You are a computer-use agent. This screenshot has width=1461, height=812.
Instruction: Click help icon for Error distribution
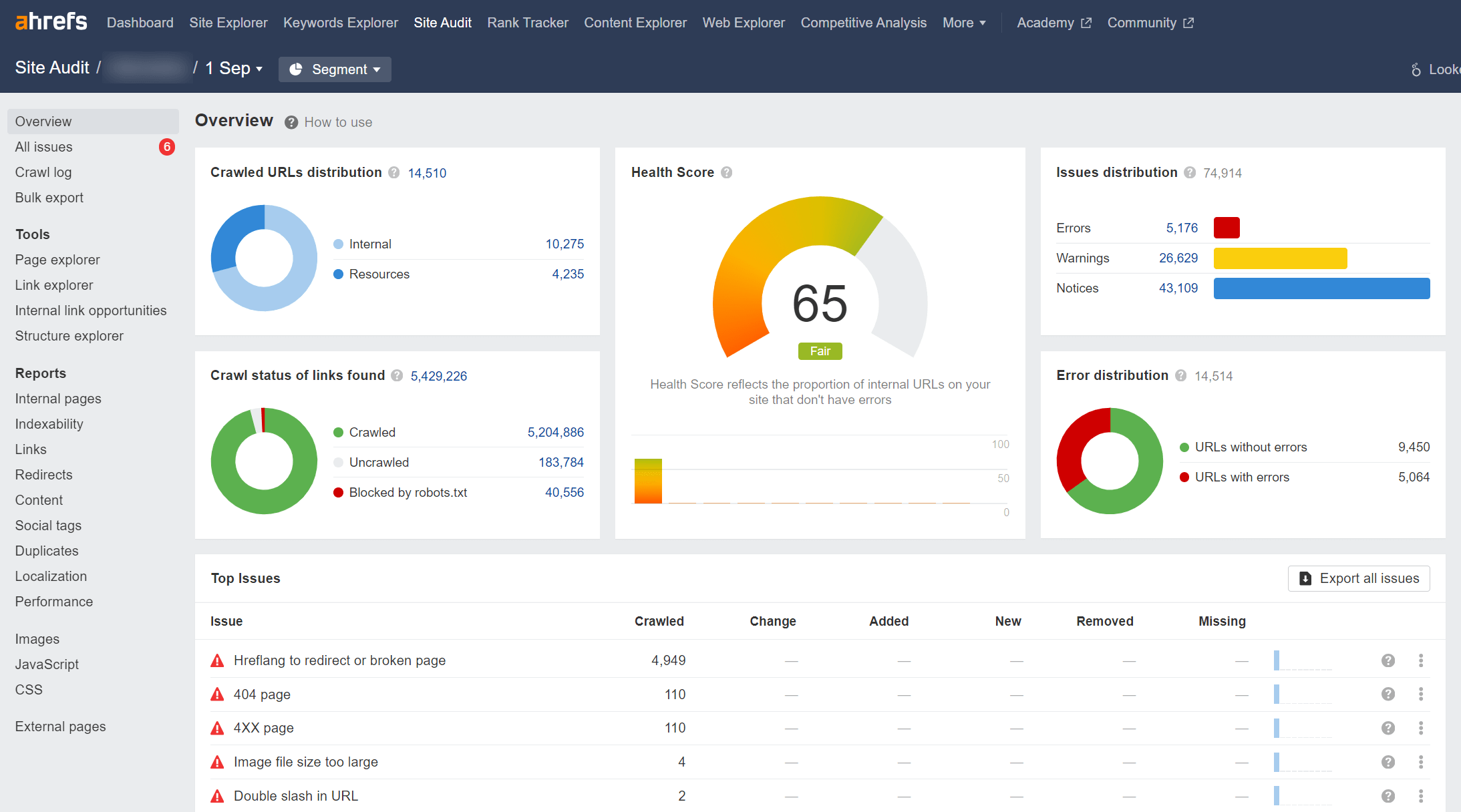point(1181,375)
